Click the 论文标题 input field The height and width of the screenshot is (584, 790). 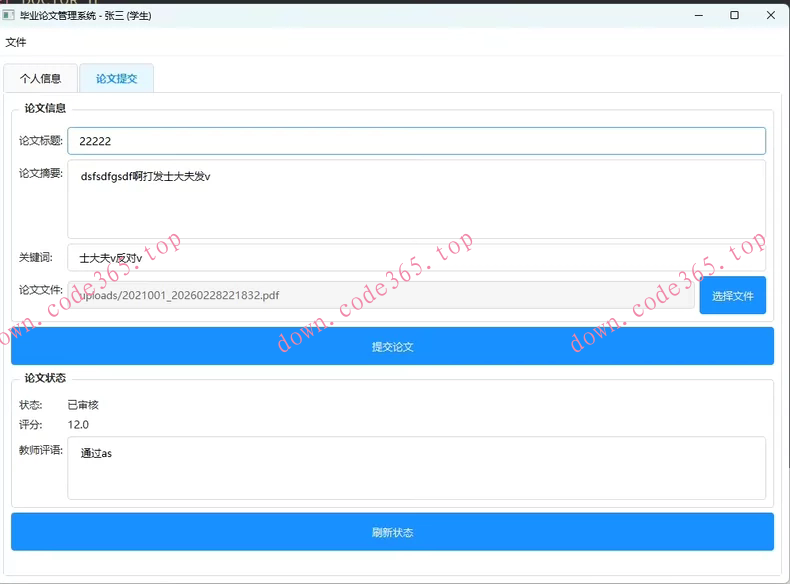pos(416,141)
